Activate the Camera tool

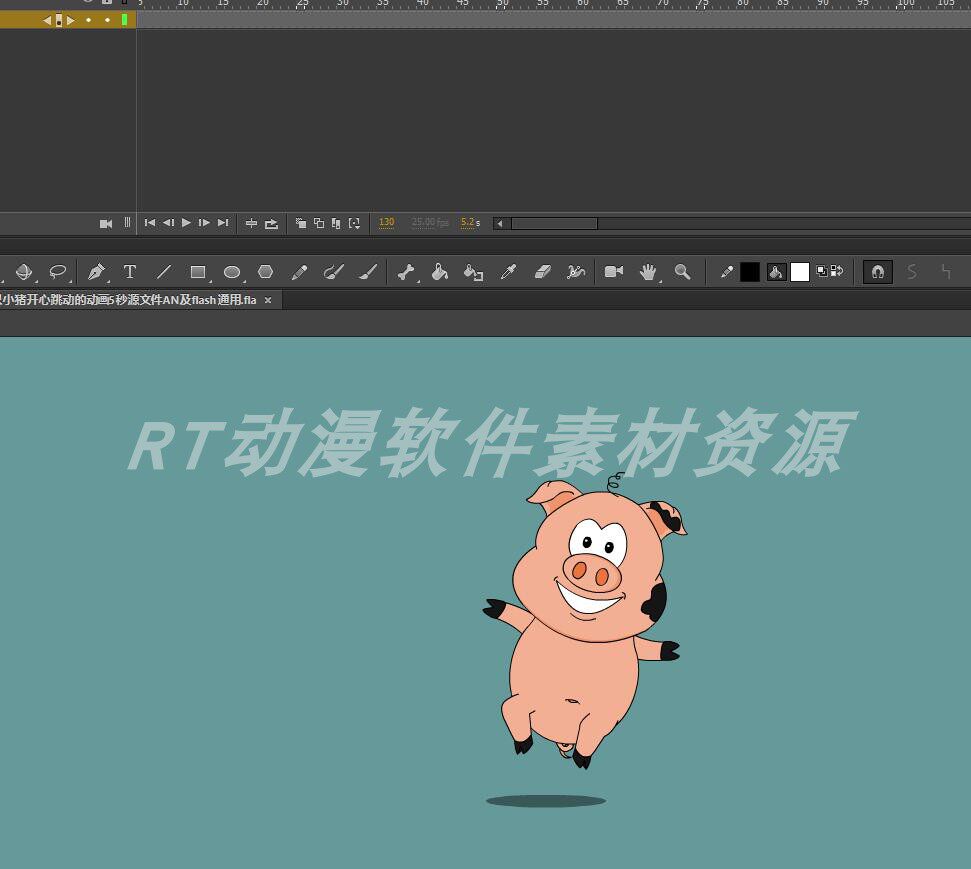[614, 272]
